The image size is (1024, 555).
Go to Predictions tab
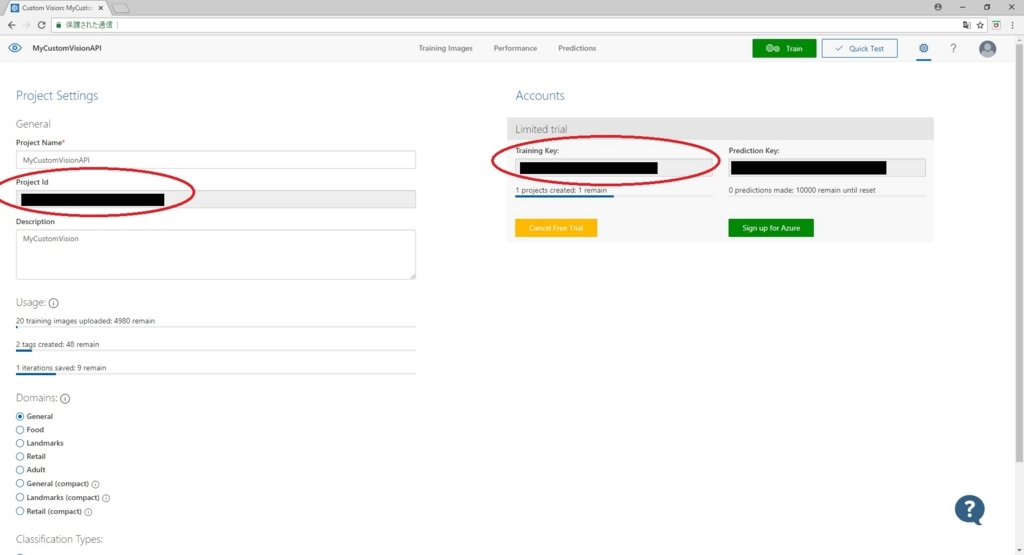coord(577,48)
